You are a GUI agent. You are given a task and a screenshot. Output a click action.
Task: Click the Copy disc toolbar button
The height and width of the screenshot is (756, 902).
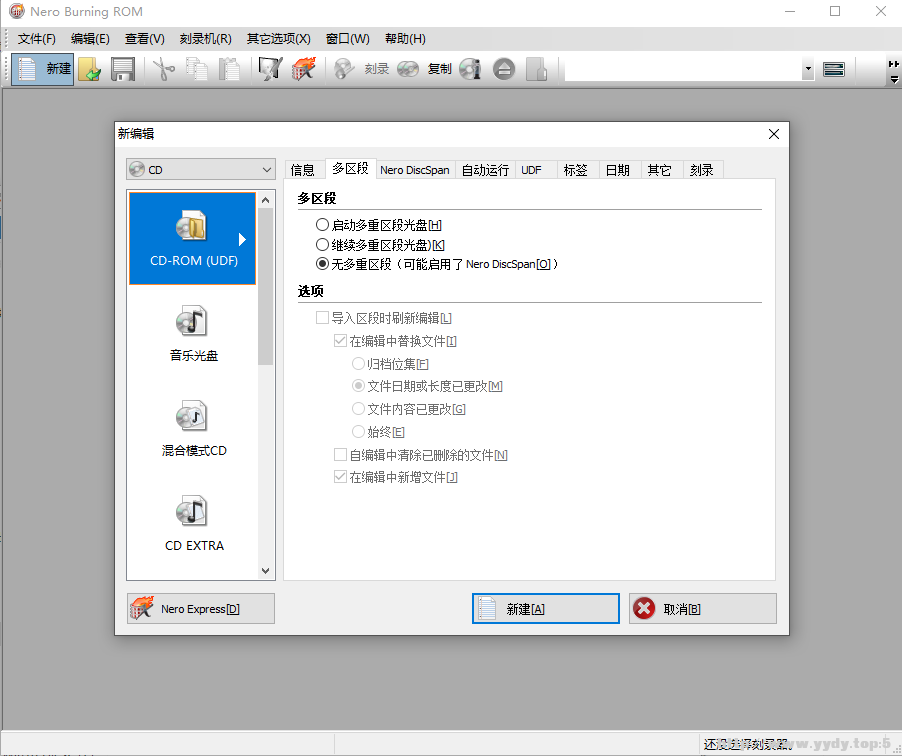tap(425, 69)
